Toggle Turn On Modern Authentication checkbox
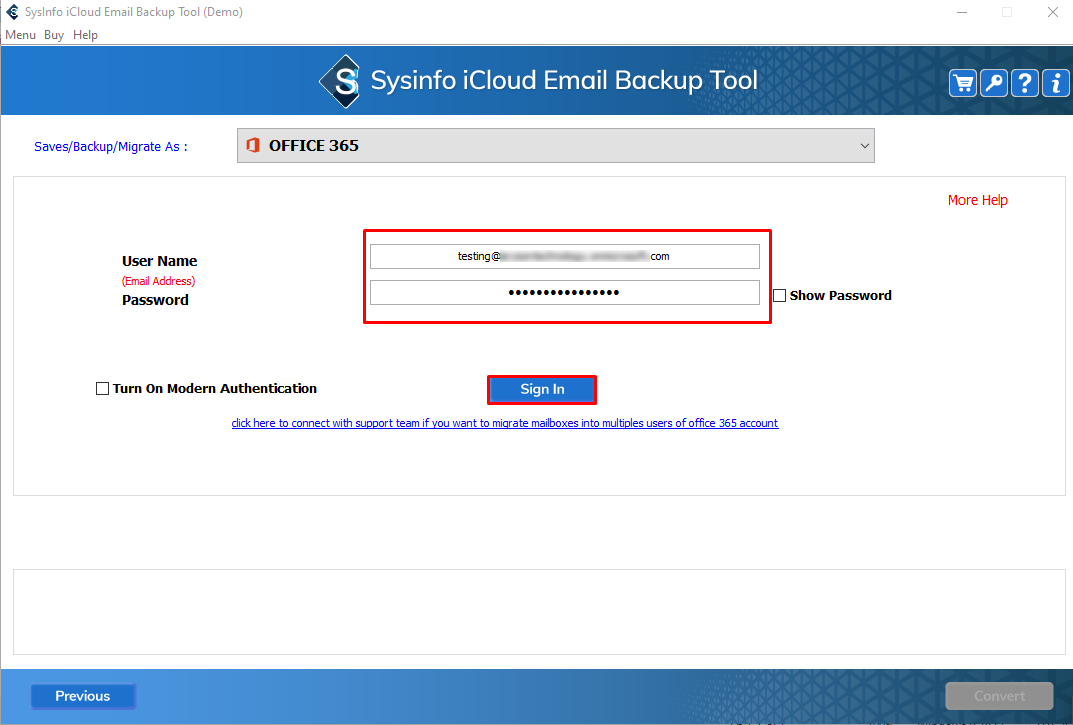 tap(102, 389)
